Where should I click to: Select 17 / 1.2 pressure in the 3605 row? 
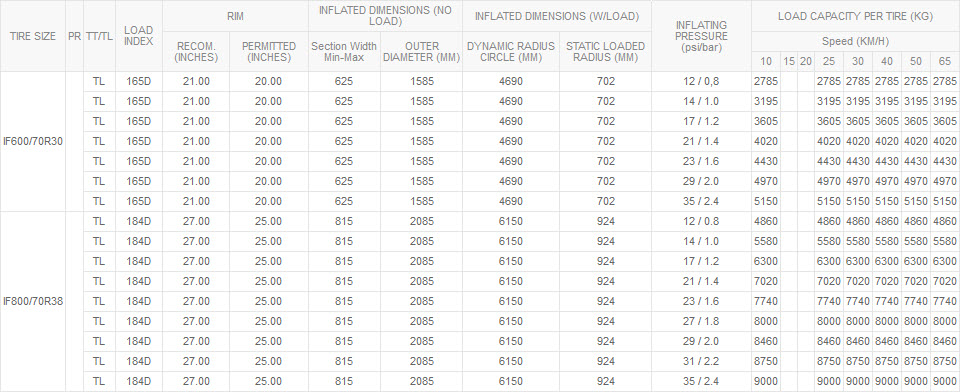pyautogui.click(x=701, y=121)
